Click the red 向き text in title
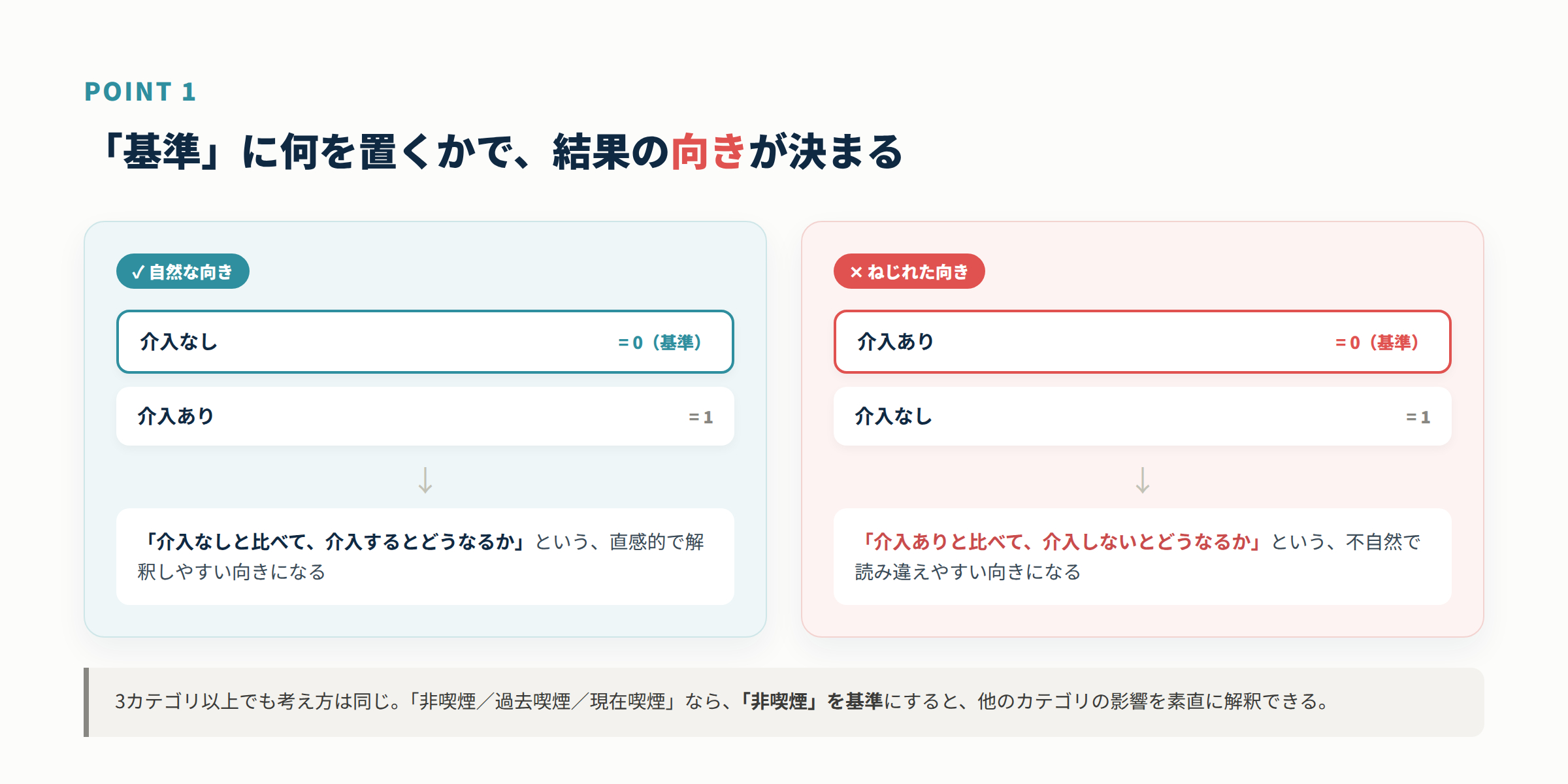 [x=709, y=152]
